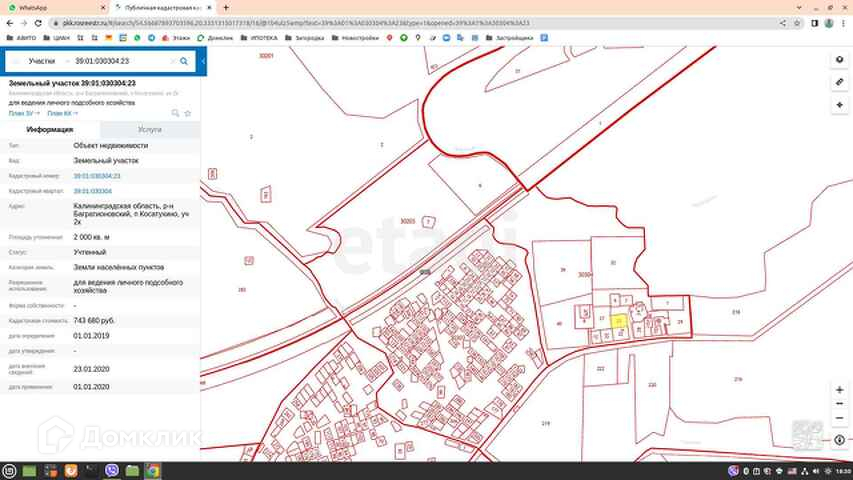Open cadastral number link 39:01:030304:23
Image resolution: width=853 pixels, height=480 pixels.
point(97,176)
